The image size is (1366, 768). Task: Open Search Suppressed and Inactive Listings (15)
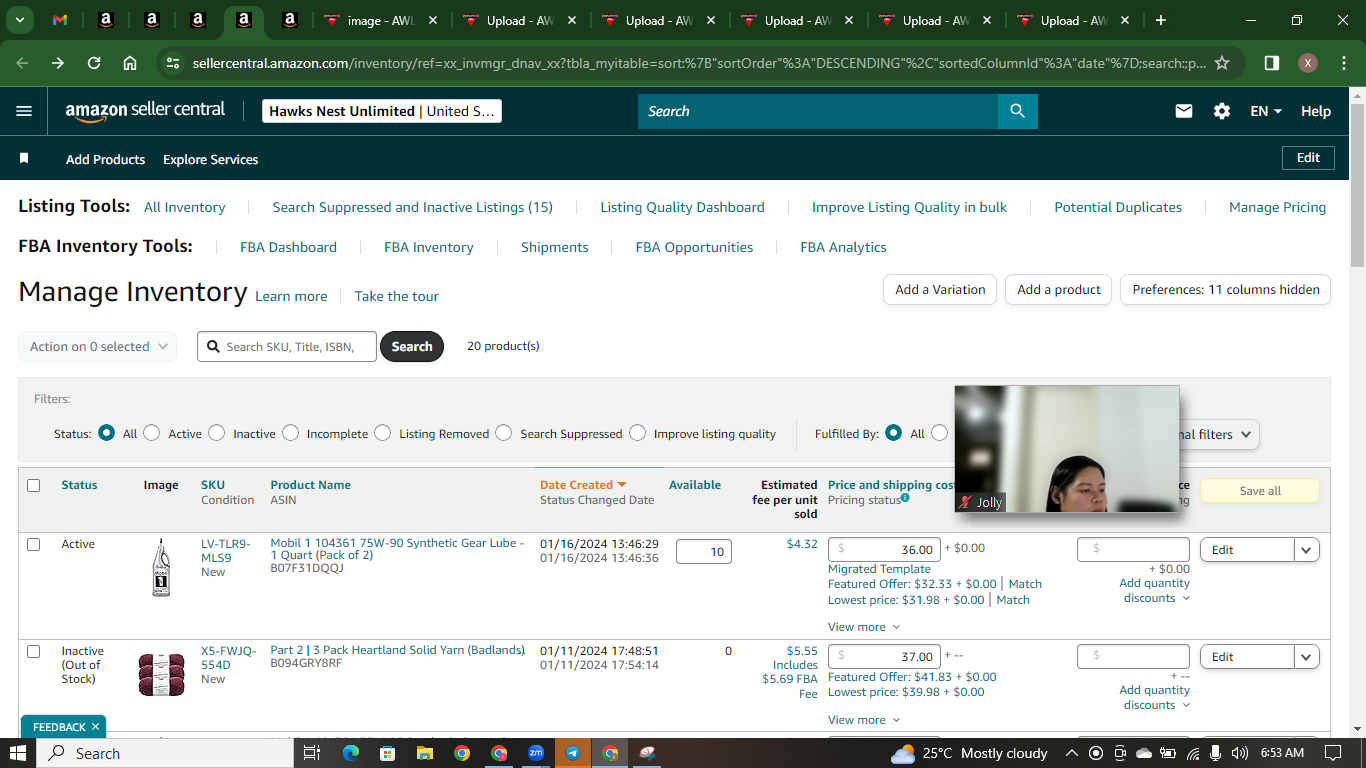point(413,207)
